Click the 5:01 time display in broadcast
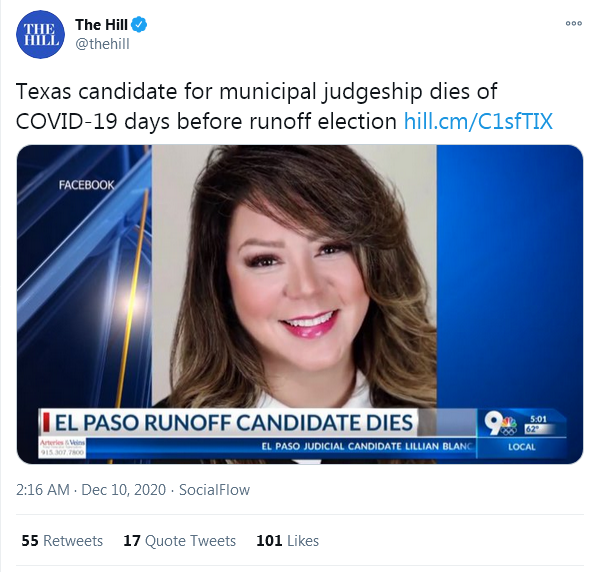This screenshot has height=572, width=598. coord(538,419)
